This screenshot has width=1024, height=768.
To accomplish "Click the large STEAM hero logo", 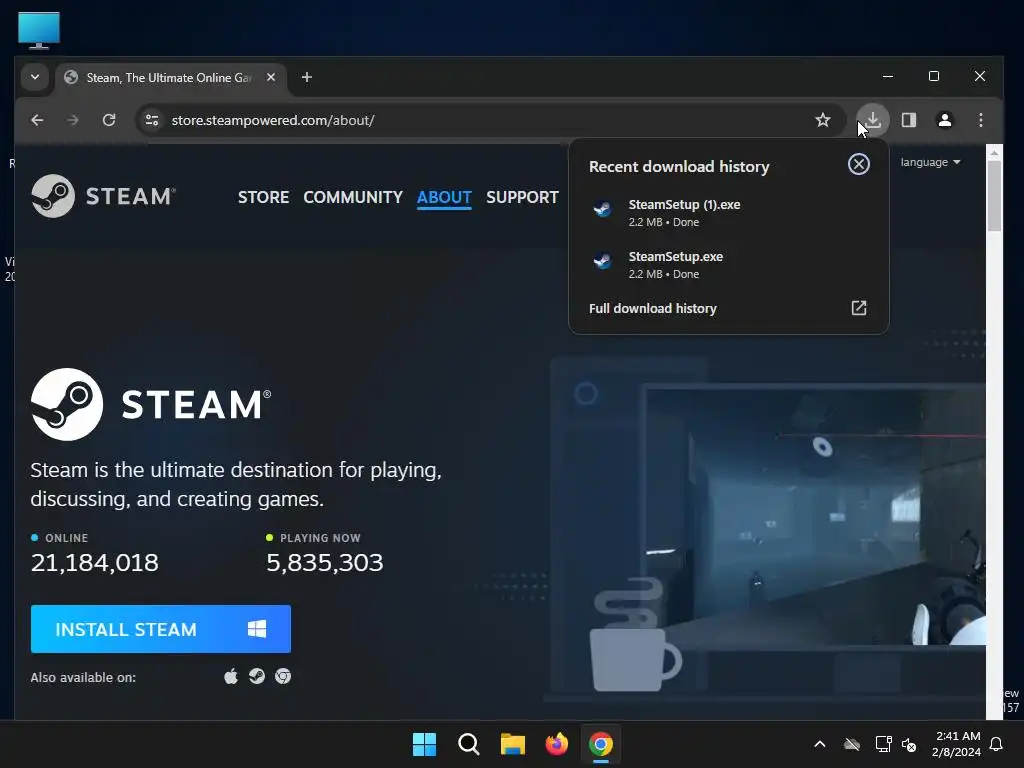I will 151,404.
